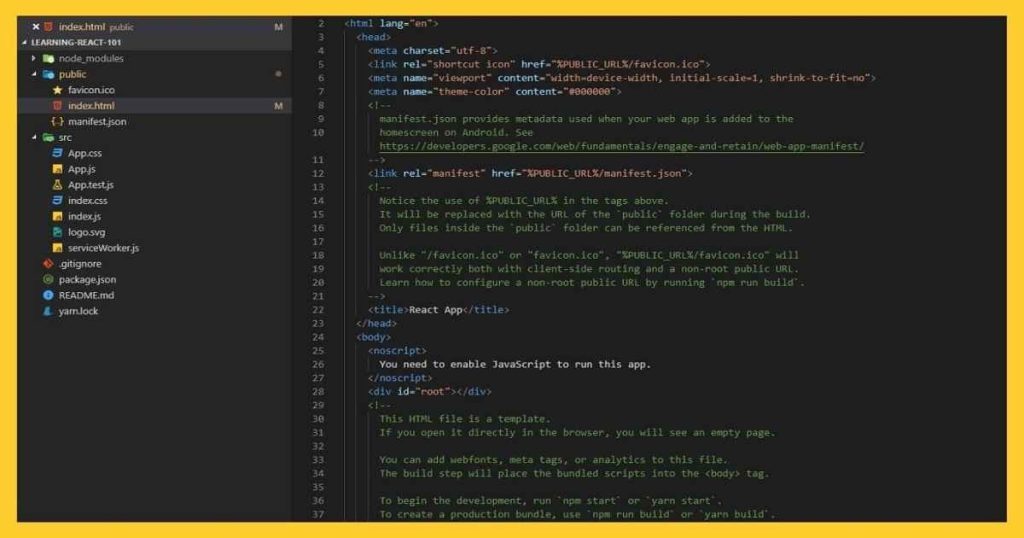The image size is (1024, 538).
Task: Click modified dot badge on public folder
Action: (278, 74)
